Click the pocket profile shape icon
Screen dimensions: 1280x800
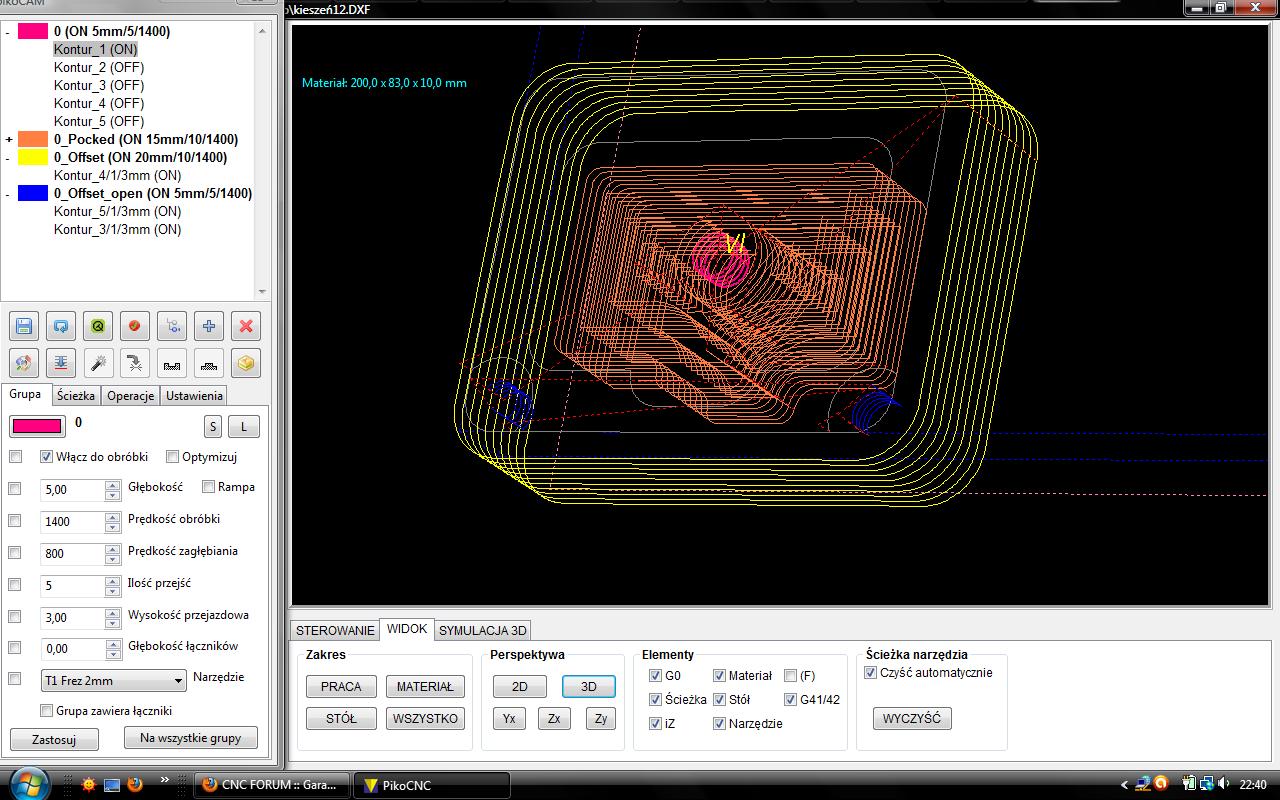172,363
